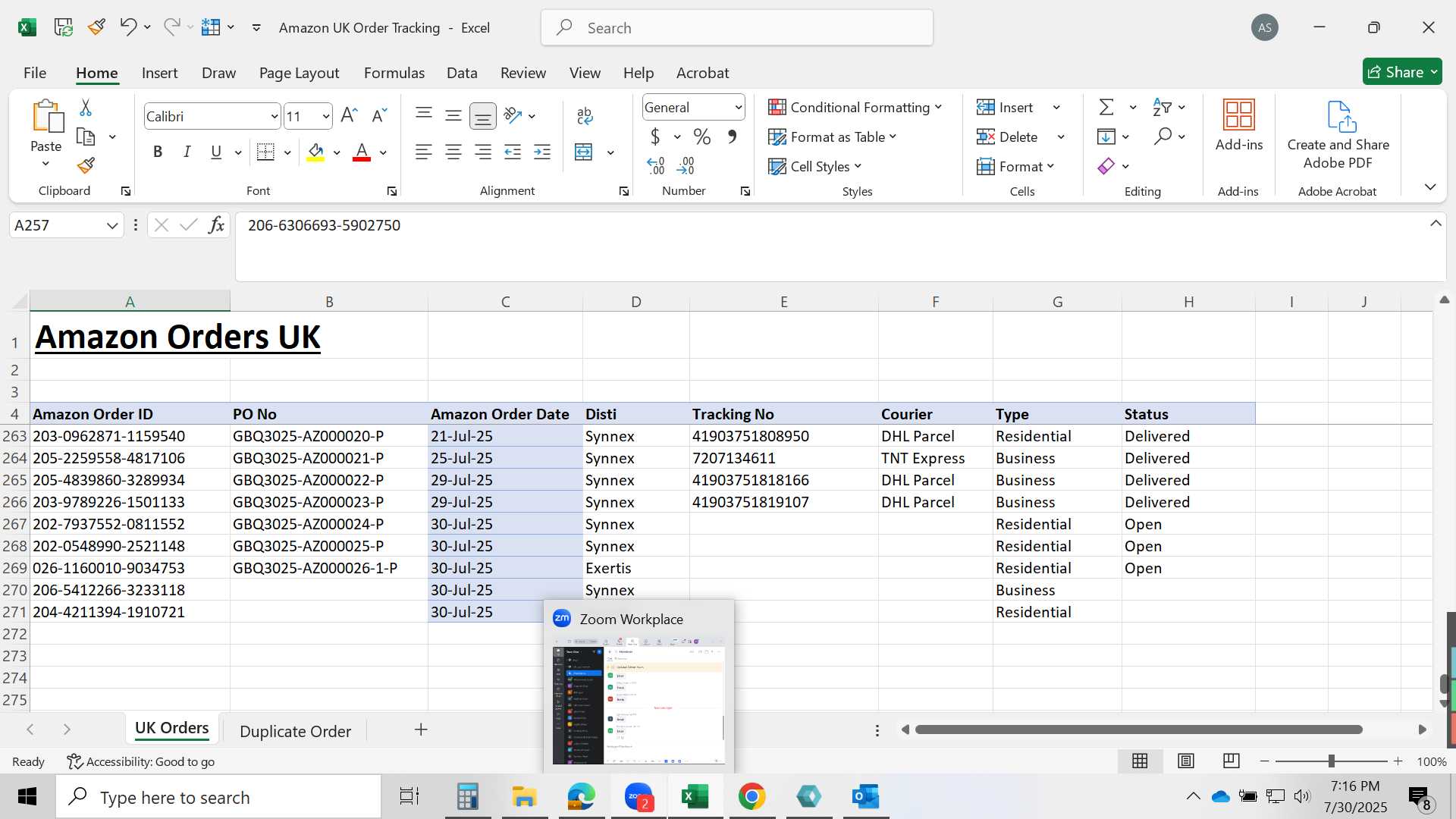Adjust the zoom slider handle
1456x819 pixels.
[x=1331, y=761]
